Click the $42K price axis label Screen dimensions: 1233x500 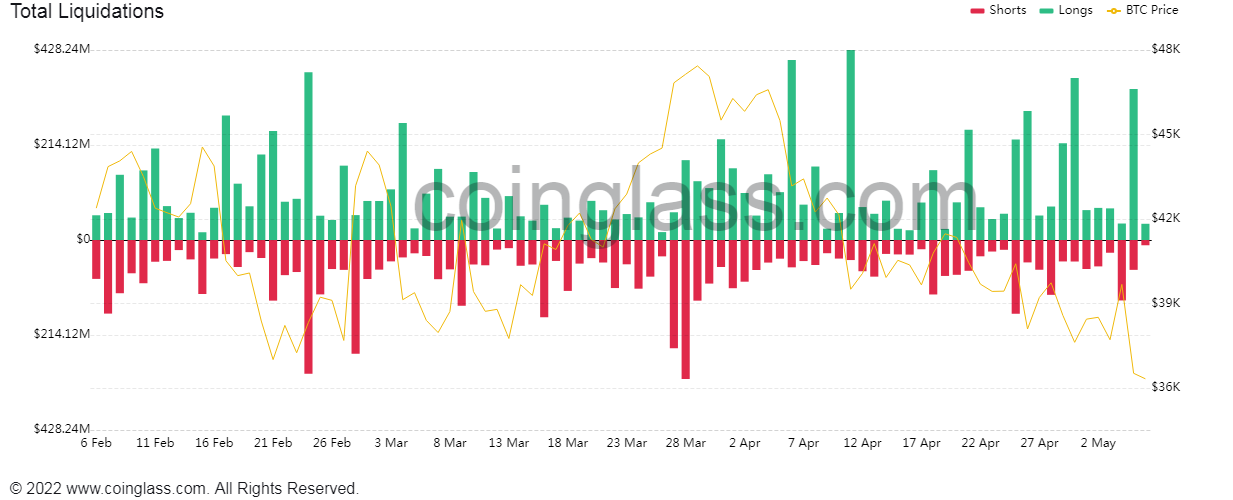point(1166,218)
